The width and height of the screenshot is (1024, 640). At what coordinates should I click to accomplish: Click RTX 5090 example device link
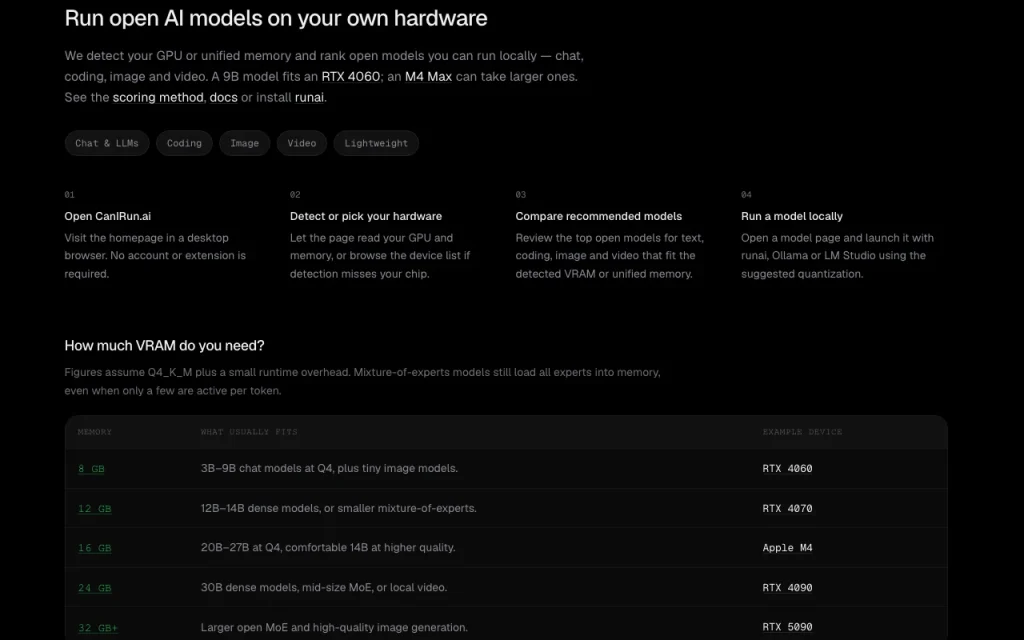point(788,628)
